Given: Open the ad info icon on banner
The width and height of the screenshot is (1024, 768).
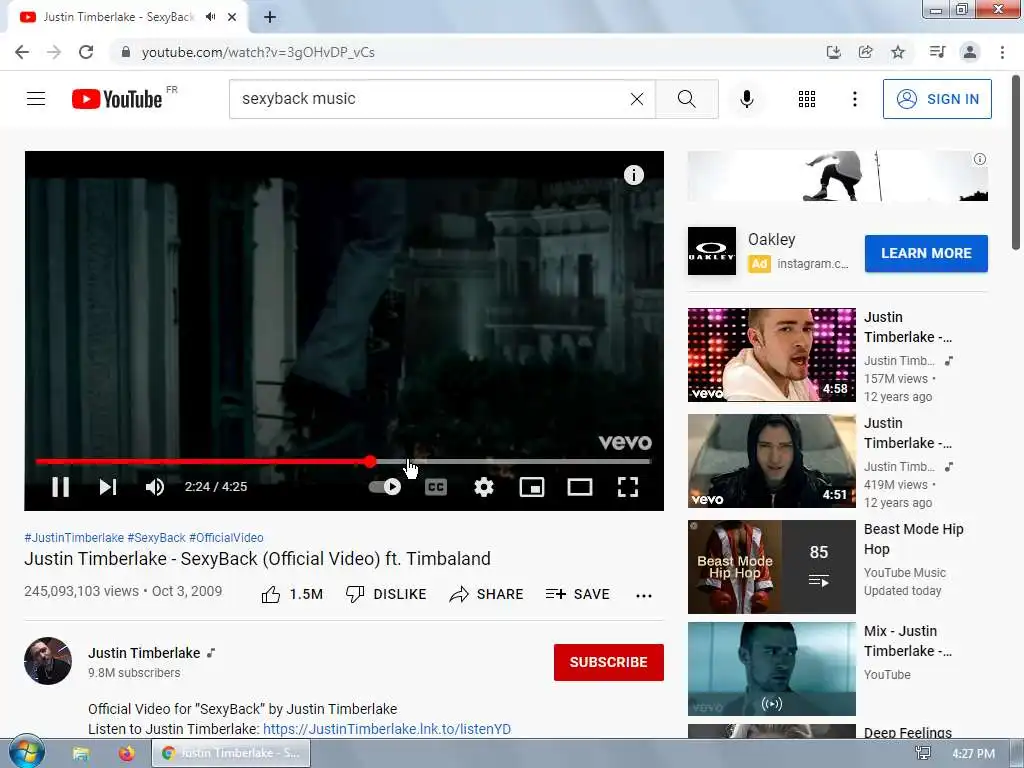Looking at the screenshot, I should (980, 159).
